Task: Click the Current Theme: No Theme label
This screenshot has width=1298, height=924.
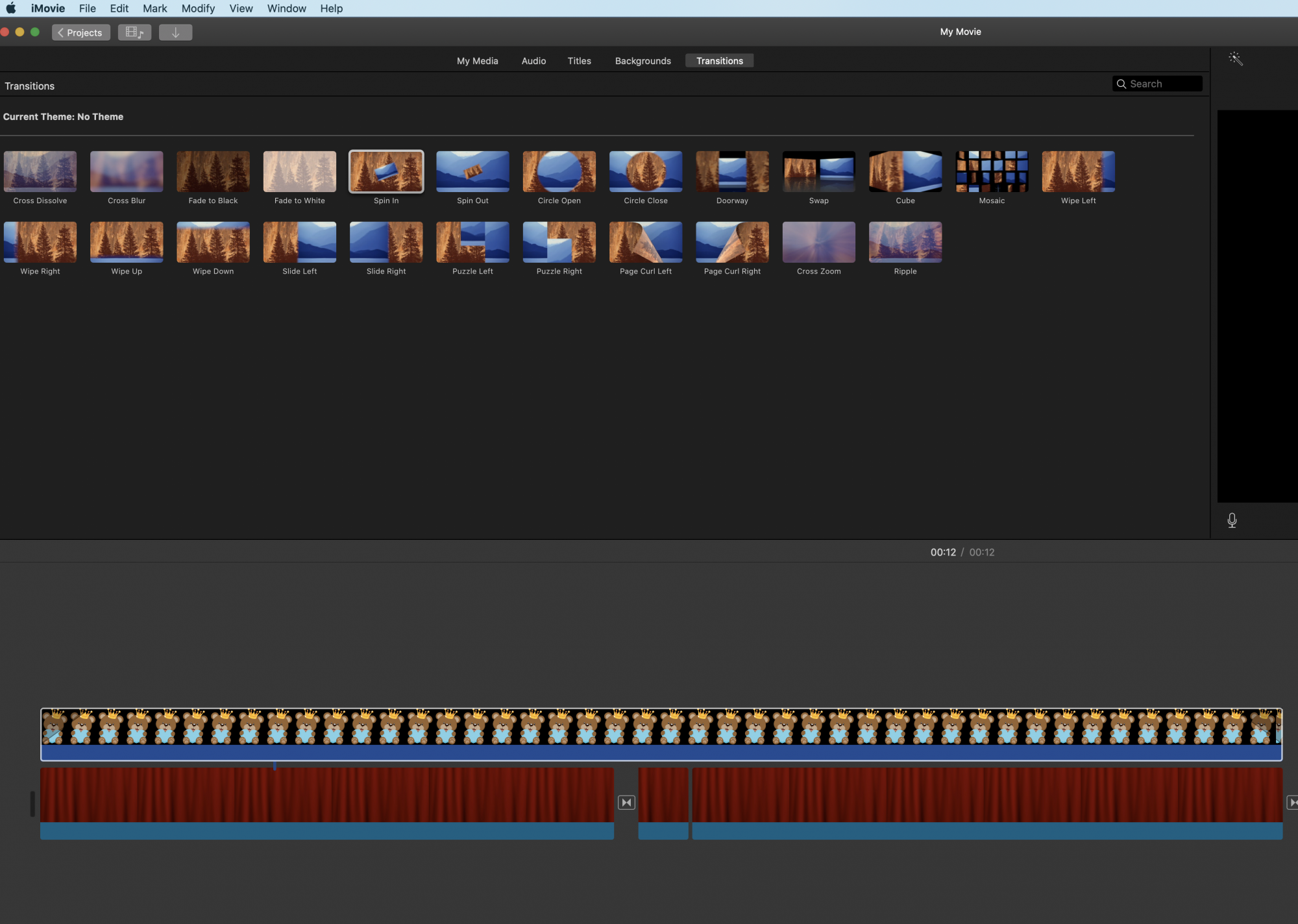Action: [x=63, y=117]
